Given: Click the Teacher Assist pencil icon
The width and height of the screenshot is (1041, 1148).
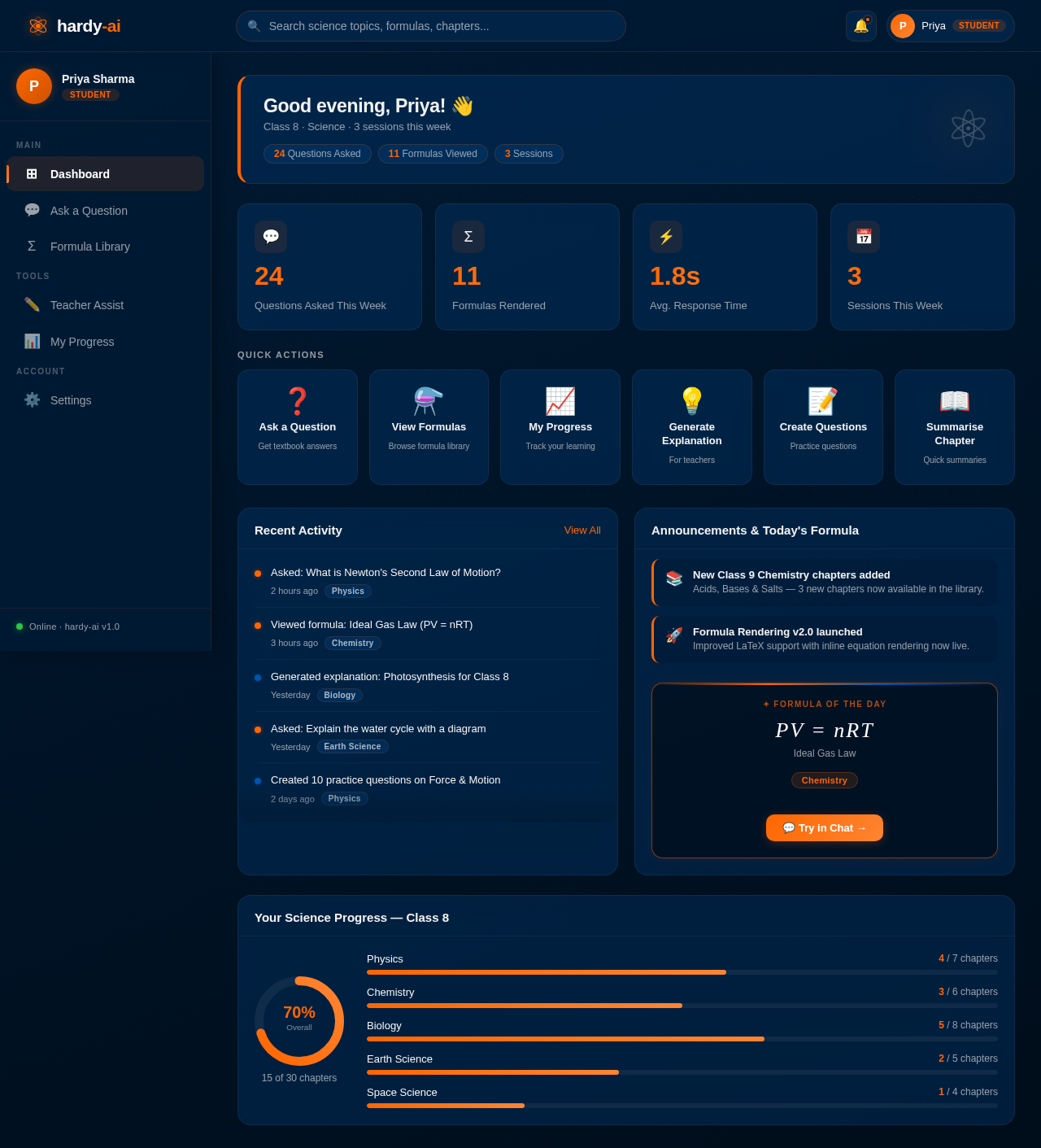Looking at the screenshot, I should 31,305.
